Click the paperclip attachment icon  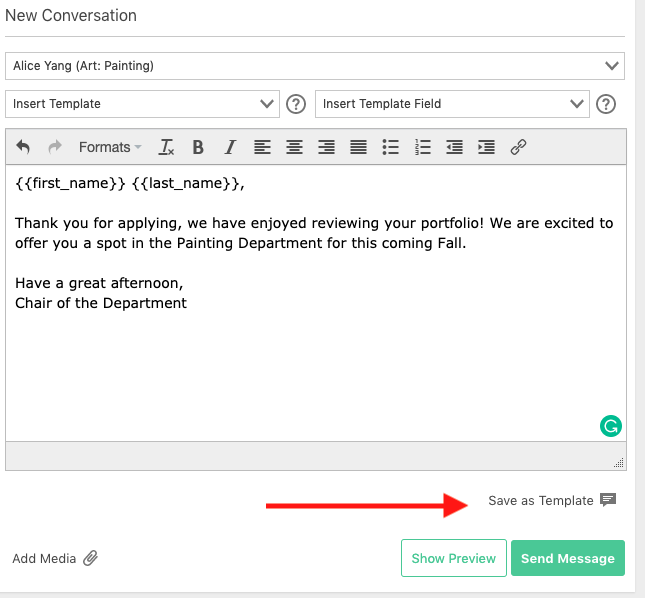coord(90,558)
